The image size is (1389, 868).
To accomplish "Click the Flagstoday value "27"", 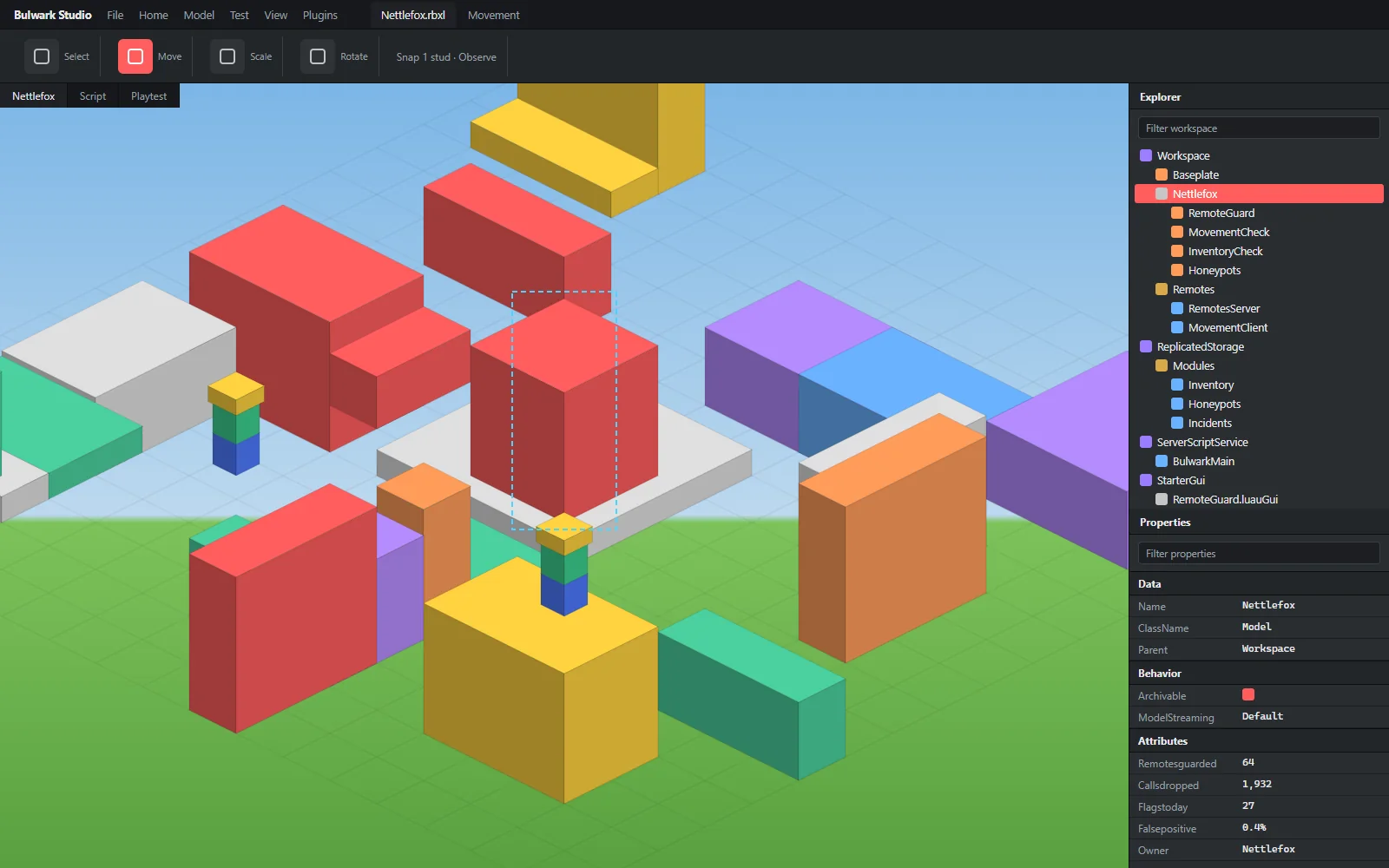I will pyautogui.click(x=1247, y=806).
